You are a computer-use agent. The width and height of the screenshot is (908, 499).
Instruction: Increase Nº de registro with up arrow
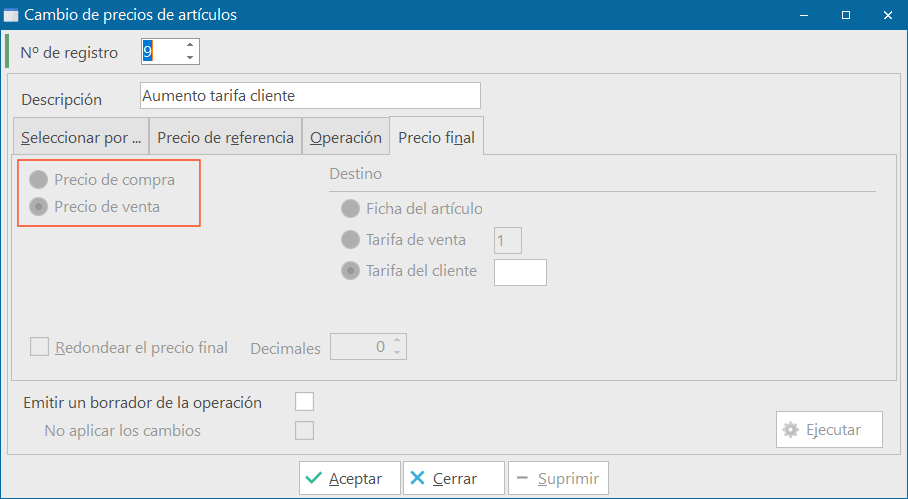190,45
